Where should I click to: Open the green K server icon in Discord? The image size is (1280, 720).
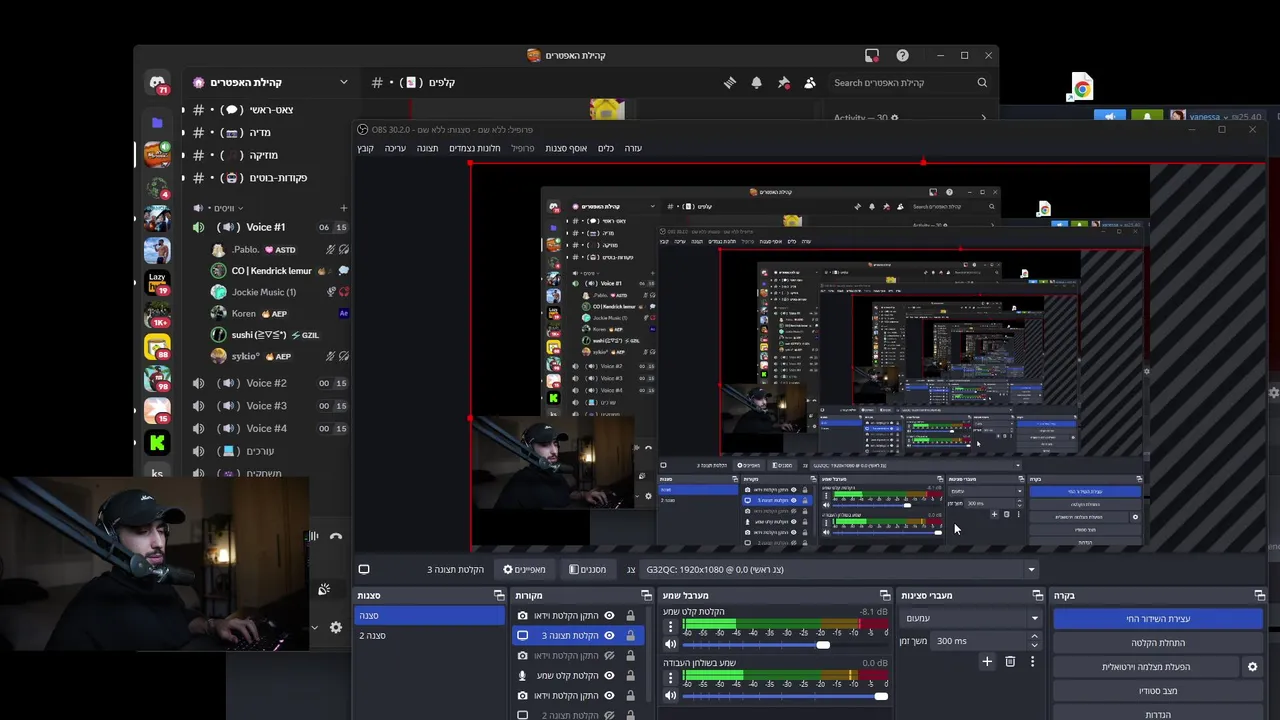pyautogui.click(x=157, y=441)
